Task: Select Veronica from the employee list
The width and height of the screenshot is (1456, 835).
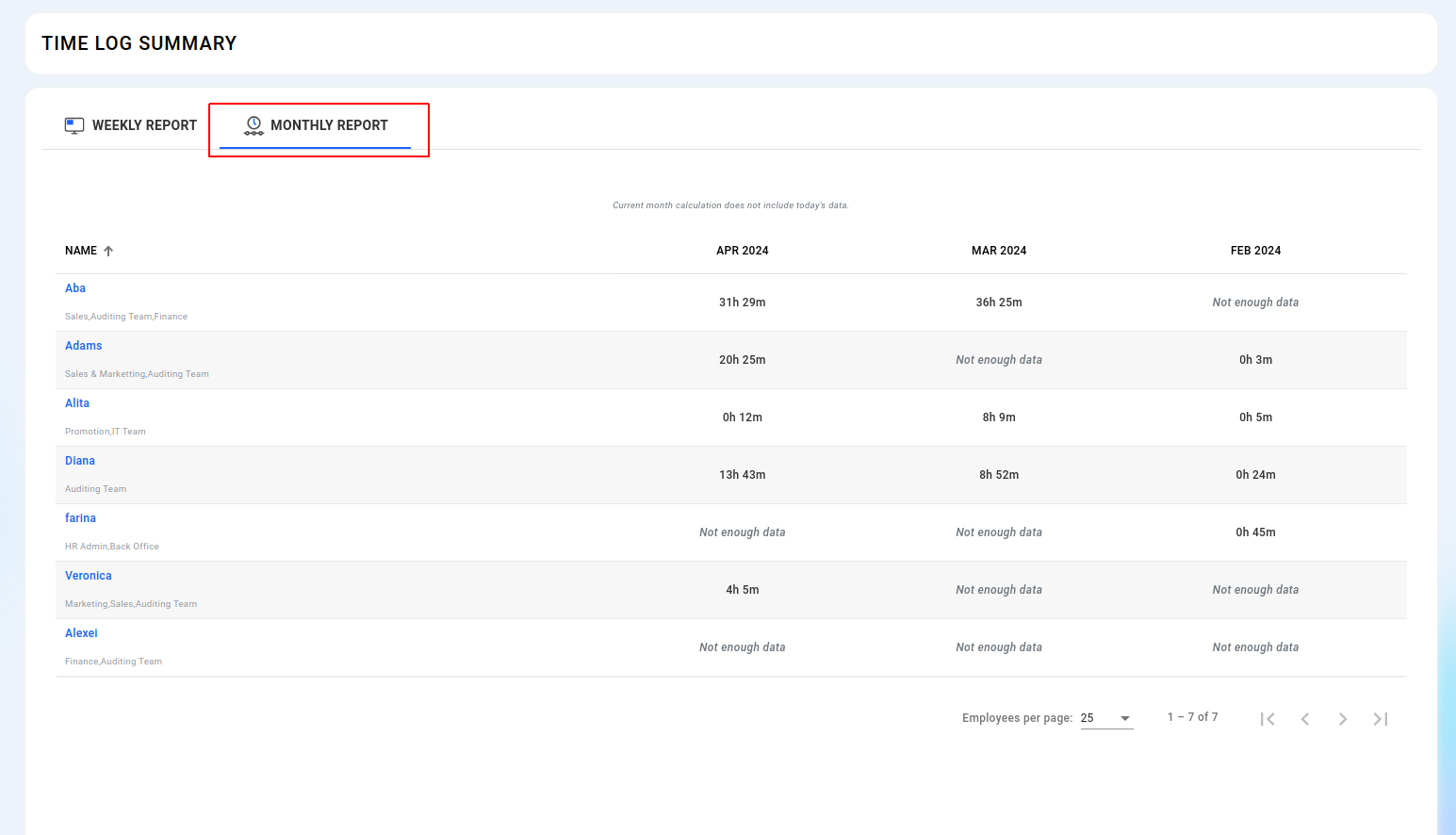Action: [x=89, y=576]
